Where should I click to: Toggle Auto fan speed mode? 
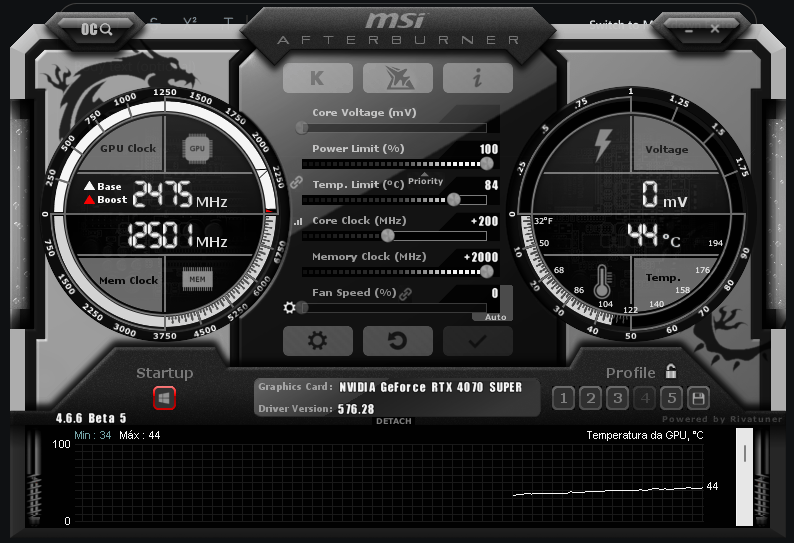495,317
